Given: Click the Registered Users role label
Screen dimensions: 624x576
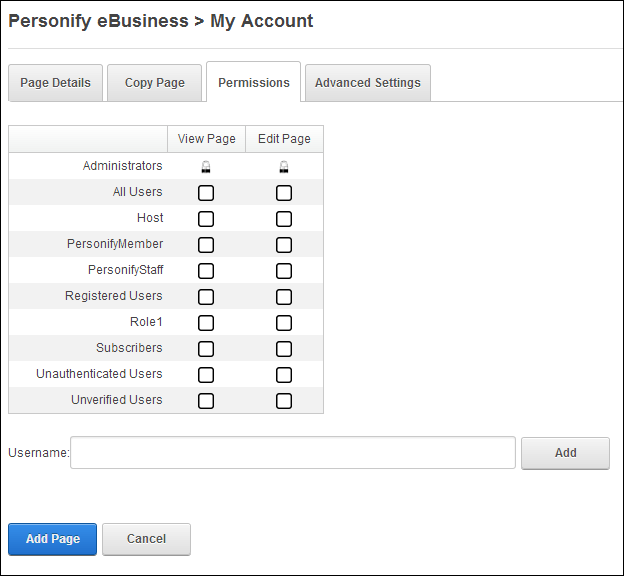Looking at the screenshot, I should pyautogui.click(x=113, y=296).
